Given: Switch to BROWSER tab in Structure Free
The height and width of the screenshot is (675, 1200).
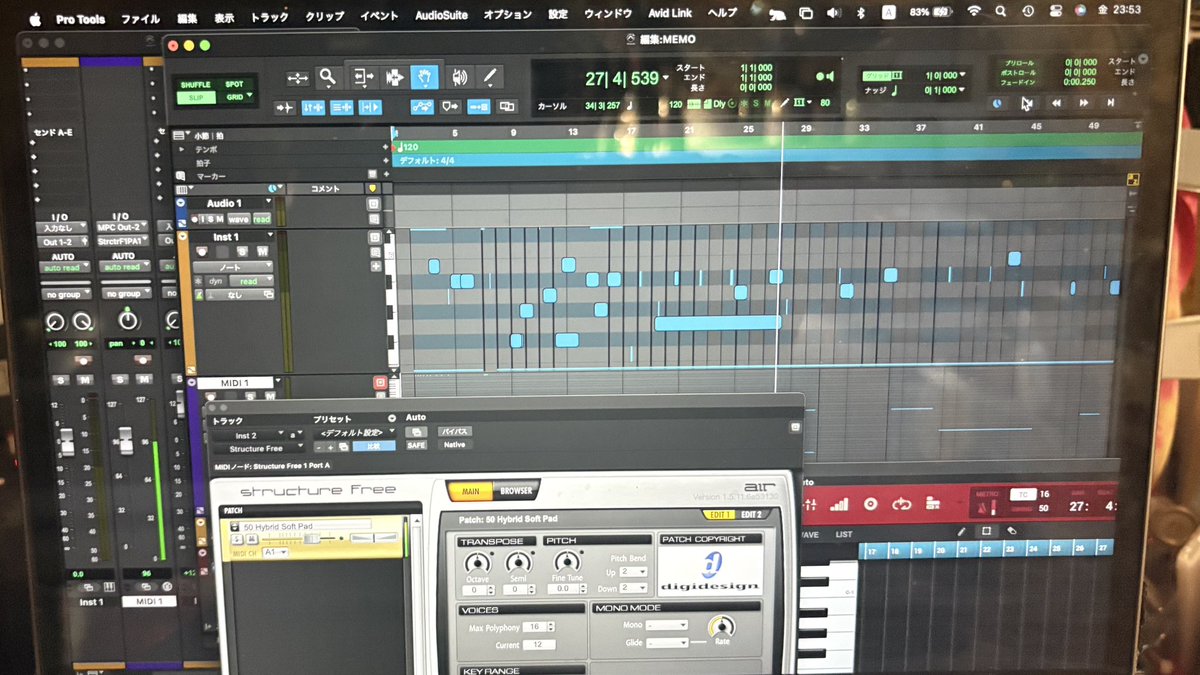Looking at the screenshot, I should click(516, 491).
